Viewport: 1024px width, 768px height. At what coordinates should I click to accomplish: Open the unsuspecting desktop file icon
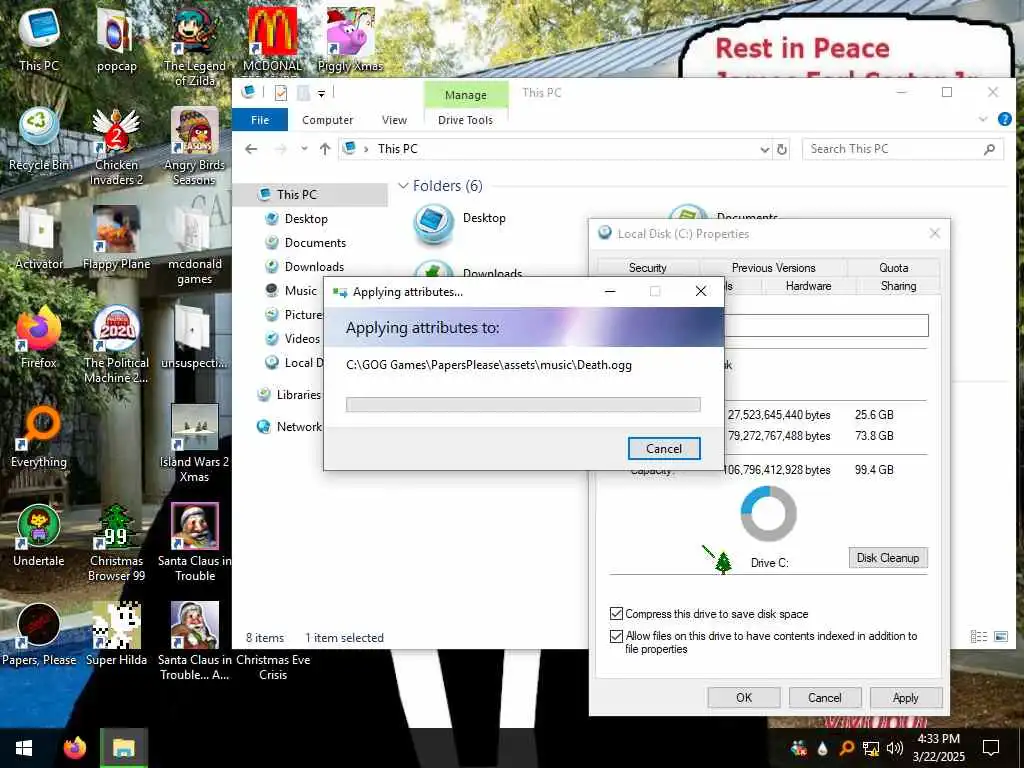[195, 338]
